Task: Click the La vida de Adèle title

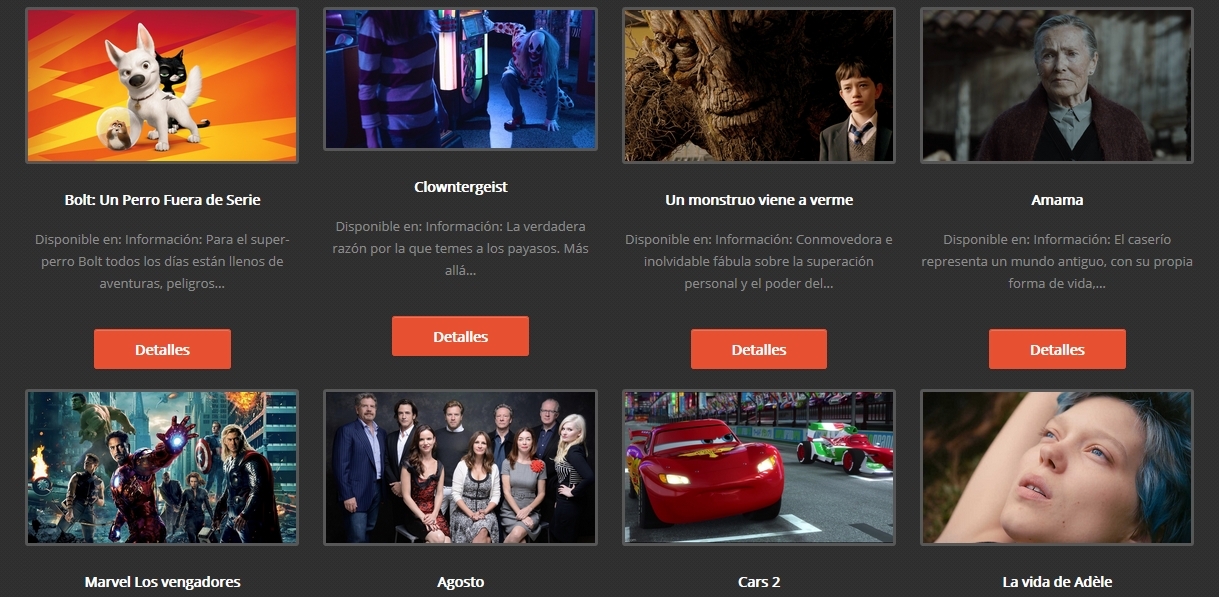Action: 1057,582
